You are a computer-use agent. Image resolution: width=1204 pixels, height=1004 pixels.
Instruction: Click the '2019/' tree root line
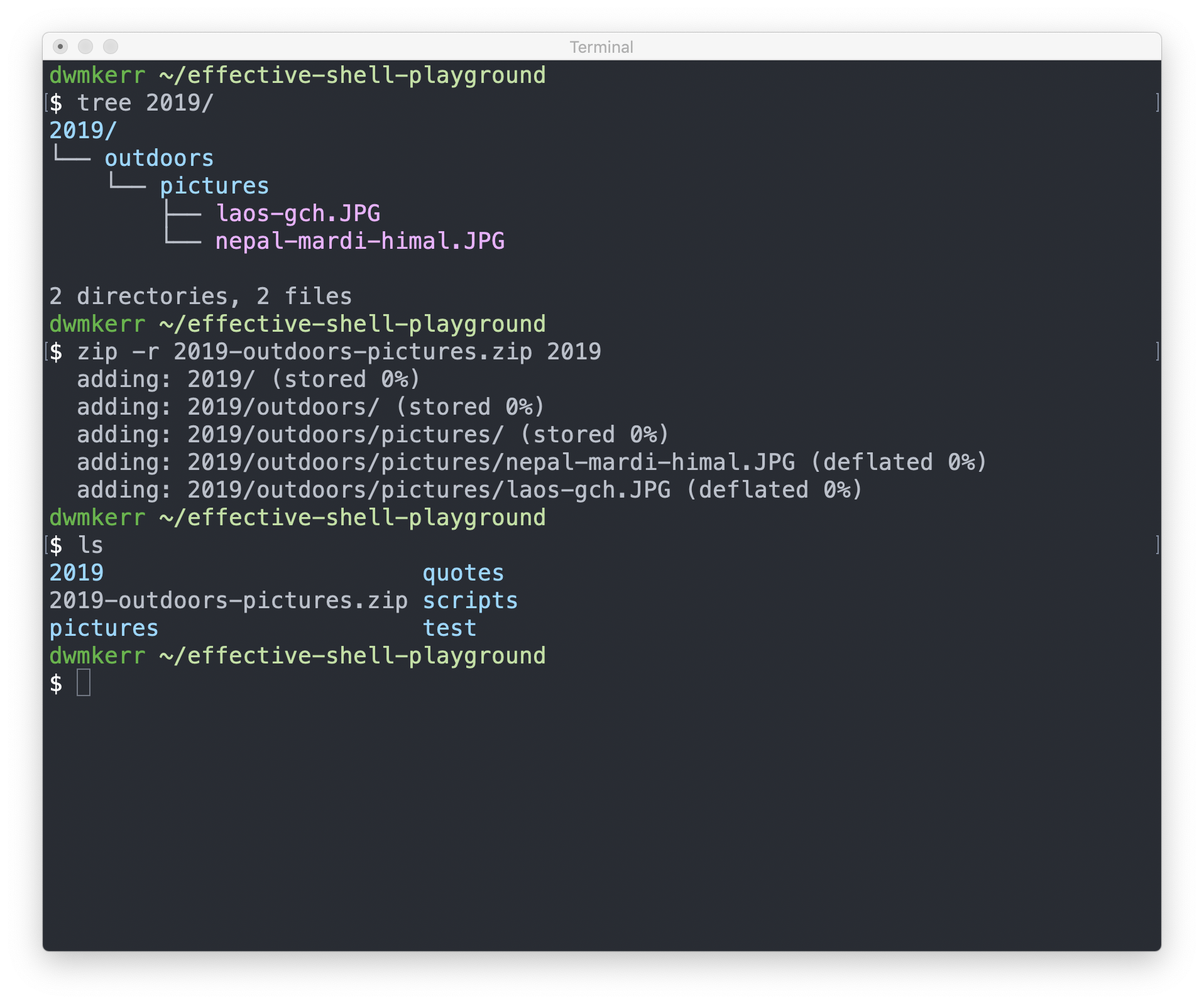click(x=83, y=130)
